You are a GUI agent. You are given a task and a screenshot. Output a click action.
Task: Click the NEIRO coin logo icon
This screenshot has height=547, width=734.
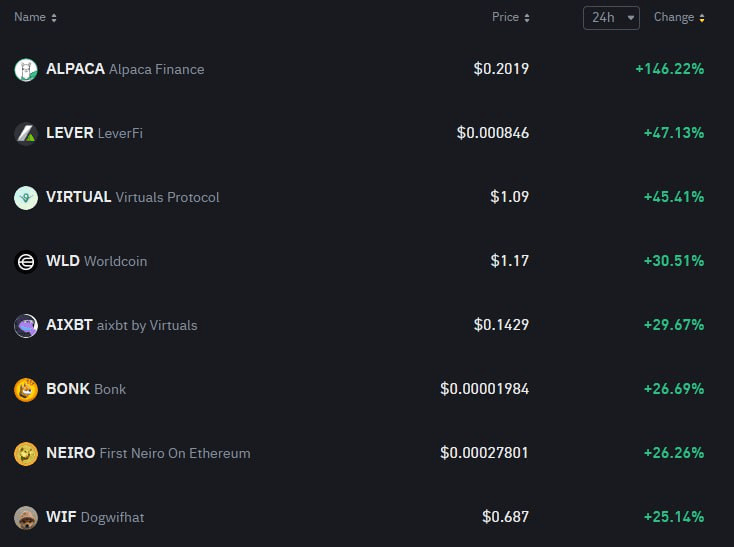click(26, 454)
